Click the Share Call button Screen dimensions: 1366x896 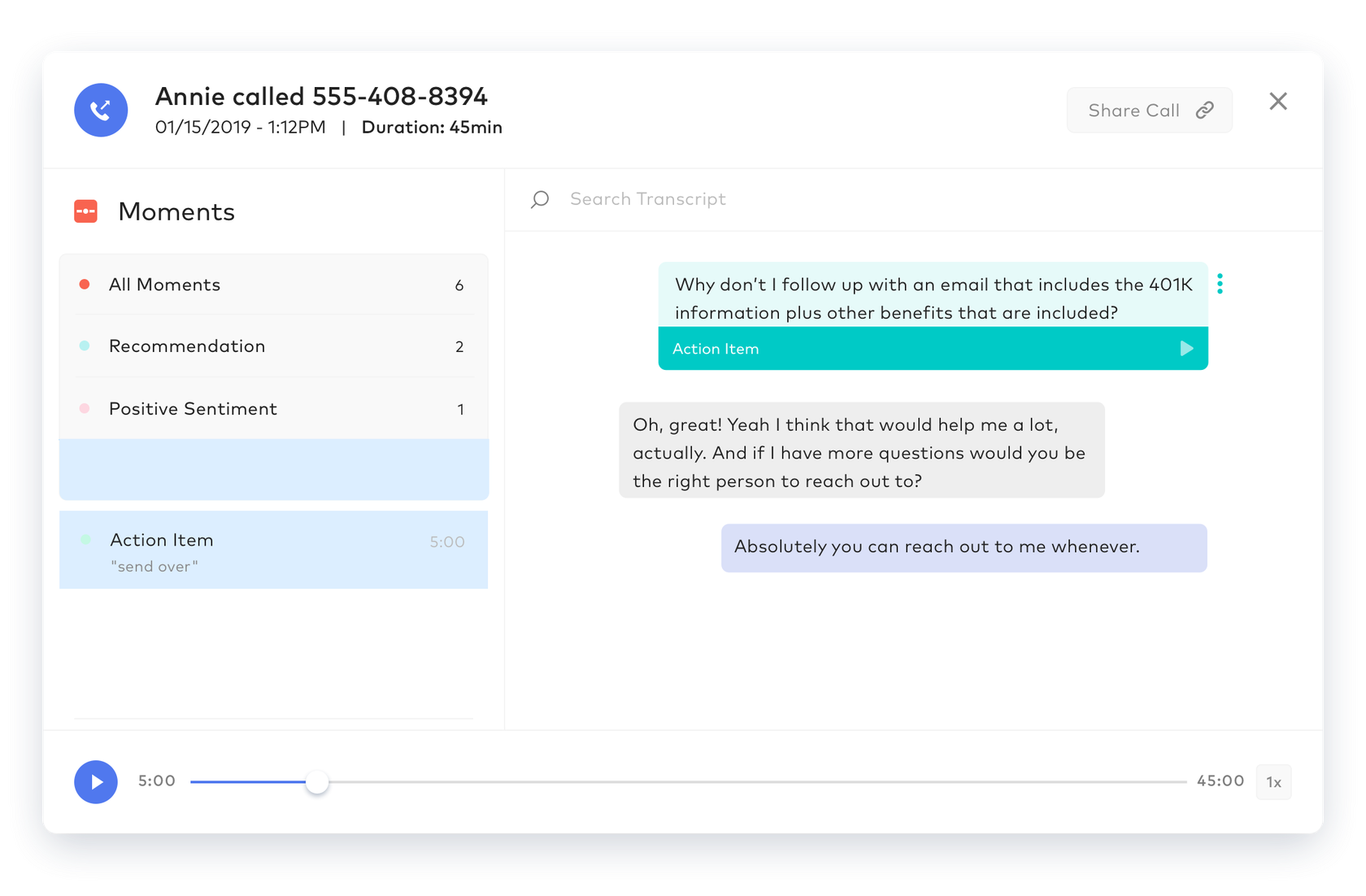tap(1149, 111)
